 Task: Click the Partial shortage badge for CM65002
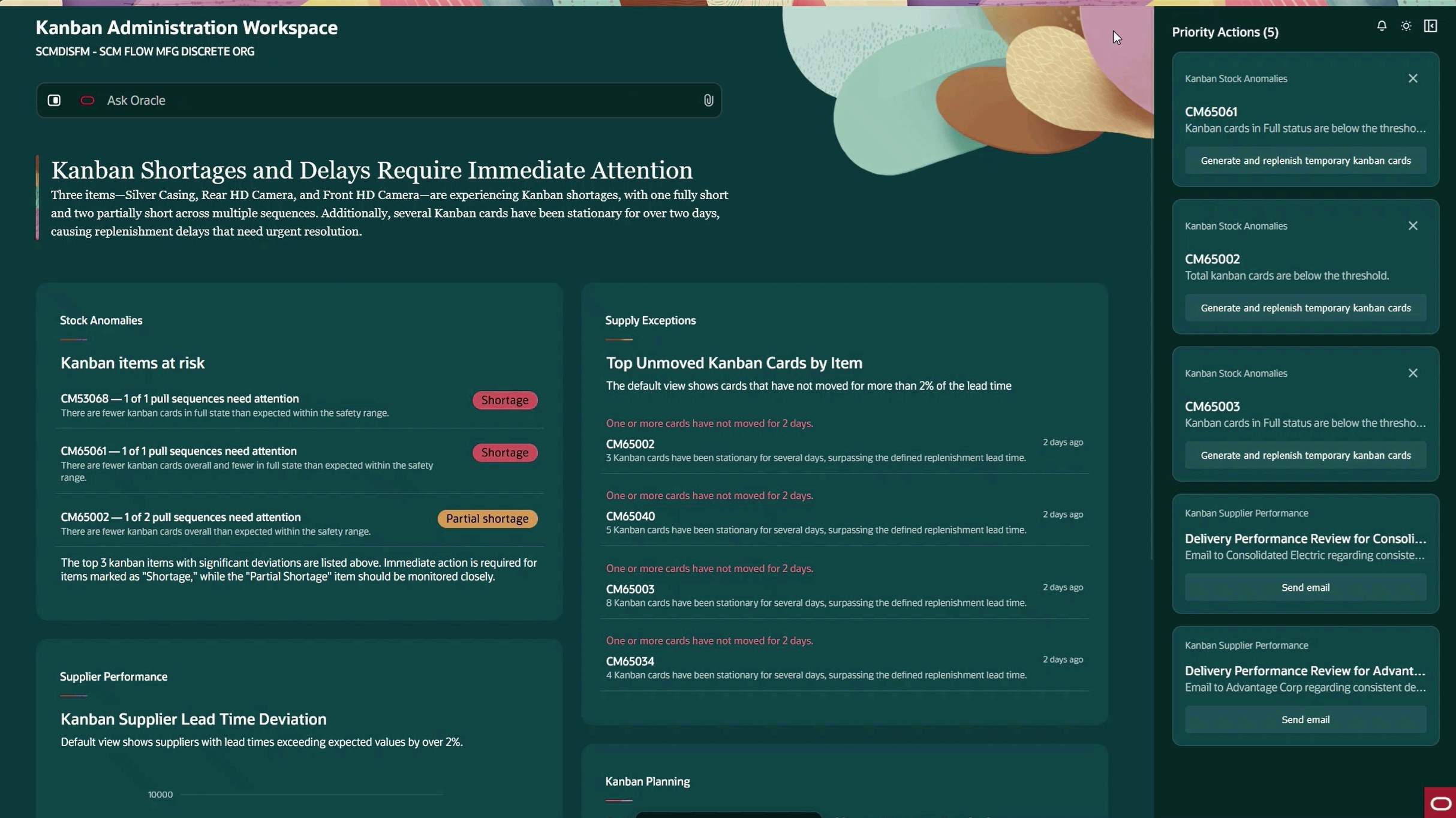tap(488, 519)
